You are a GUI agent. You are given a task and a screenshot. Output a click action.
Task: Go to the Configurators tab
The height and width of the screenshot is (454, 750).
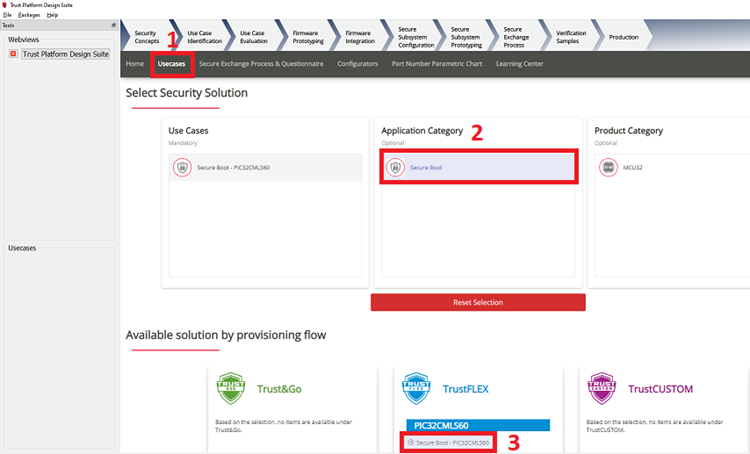[357, 63]
